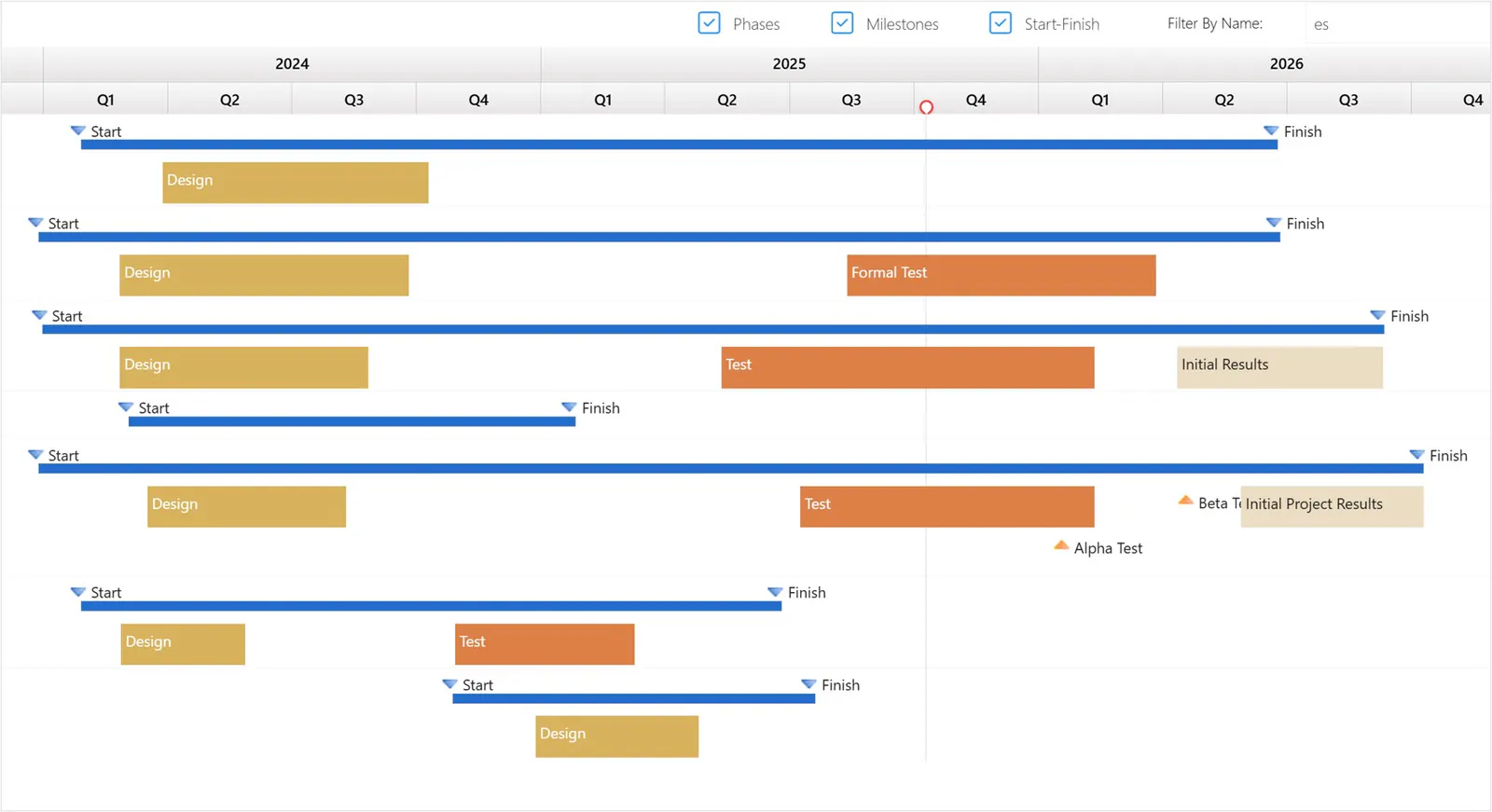
Task: Click the Q1 header under 2026
Action: tap(1100, 100)
